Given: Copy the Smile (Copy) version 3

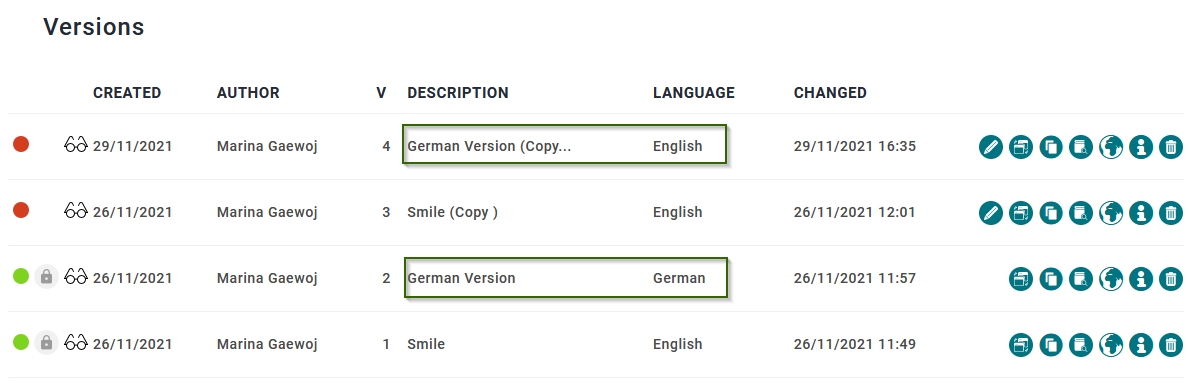Looking at the screenshot, I should pyautogui.click(x=1051, y=212).
